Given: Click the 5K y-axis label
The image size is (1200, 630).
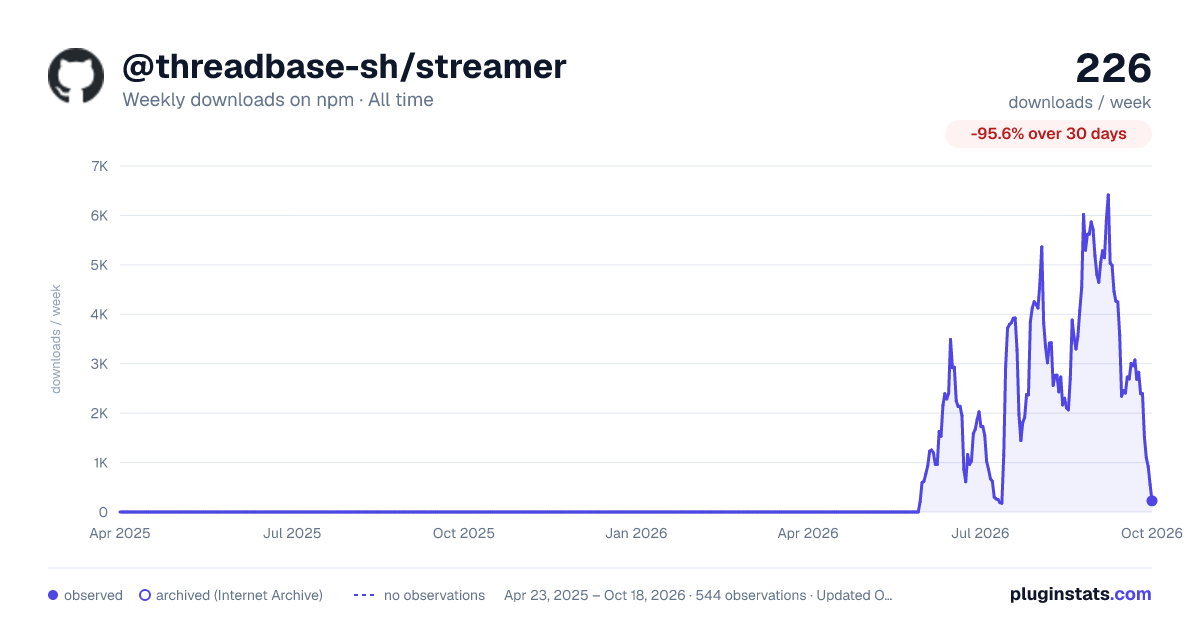Looking at the screenshot, I should pos(99,265).
